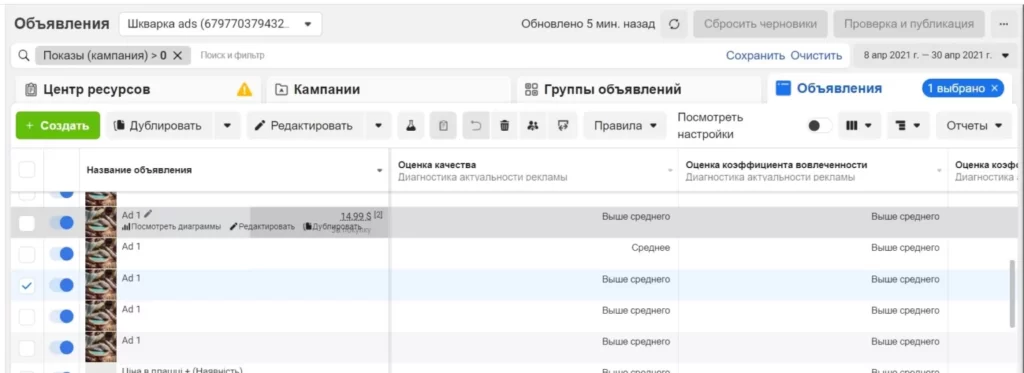Viewport: 1024px width, 373px height.
Task: Uncheck the selected Ad 1 row checkbox
Action: tap(27, 285)
